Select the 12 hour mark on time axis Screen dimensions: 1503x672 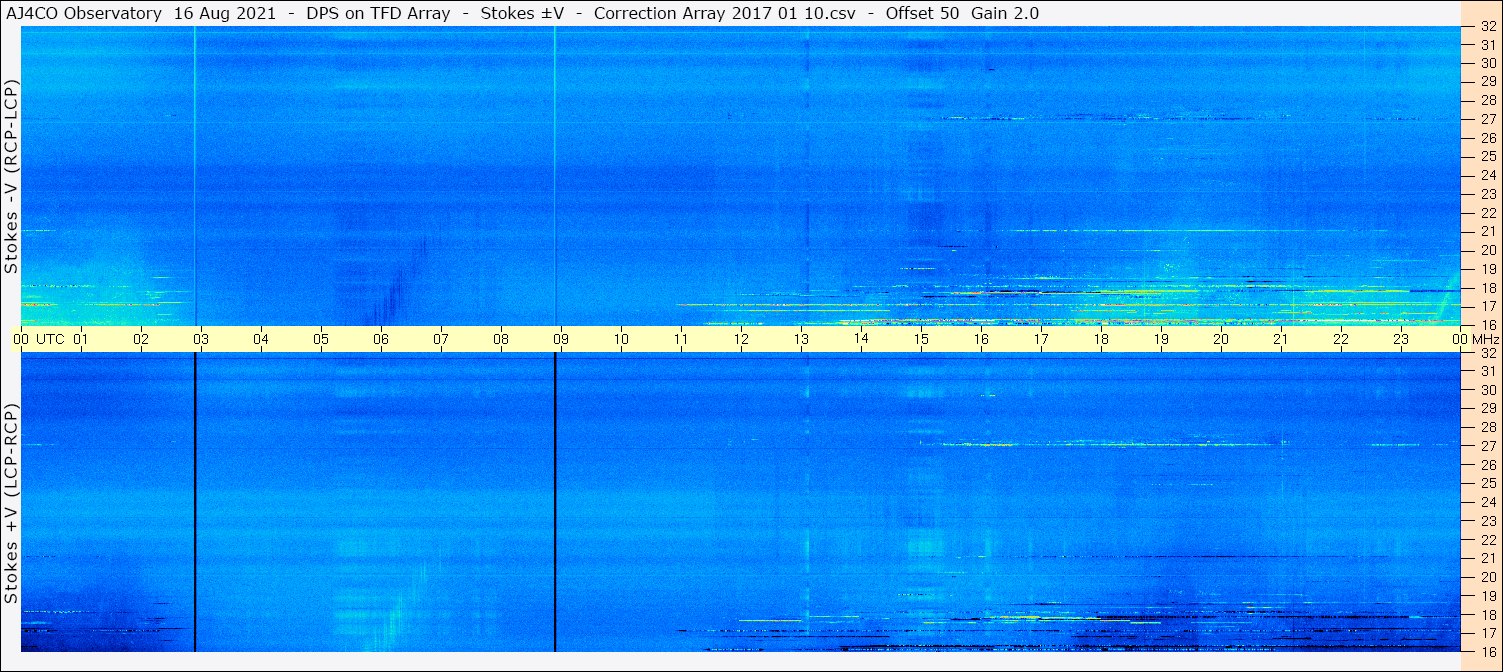(740, 339)
